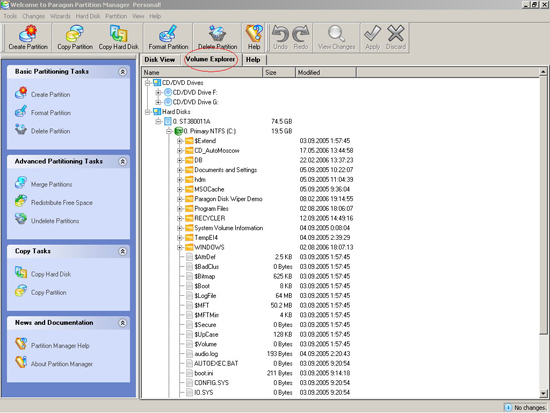Expand the Program Files folder node
550x413 pixels.
point(180,208)
